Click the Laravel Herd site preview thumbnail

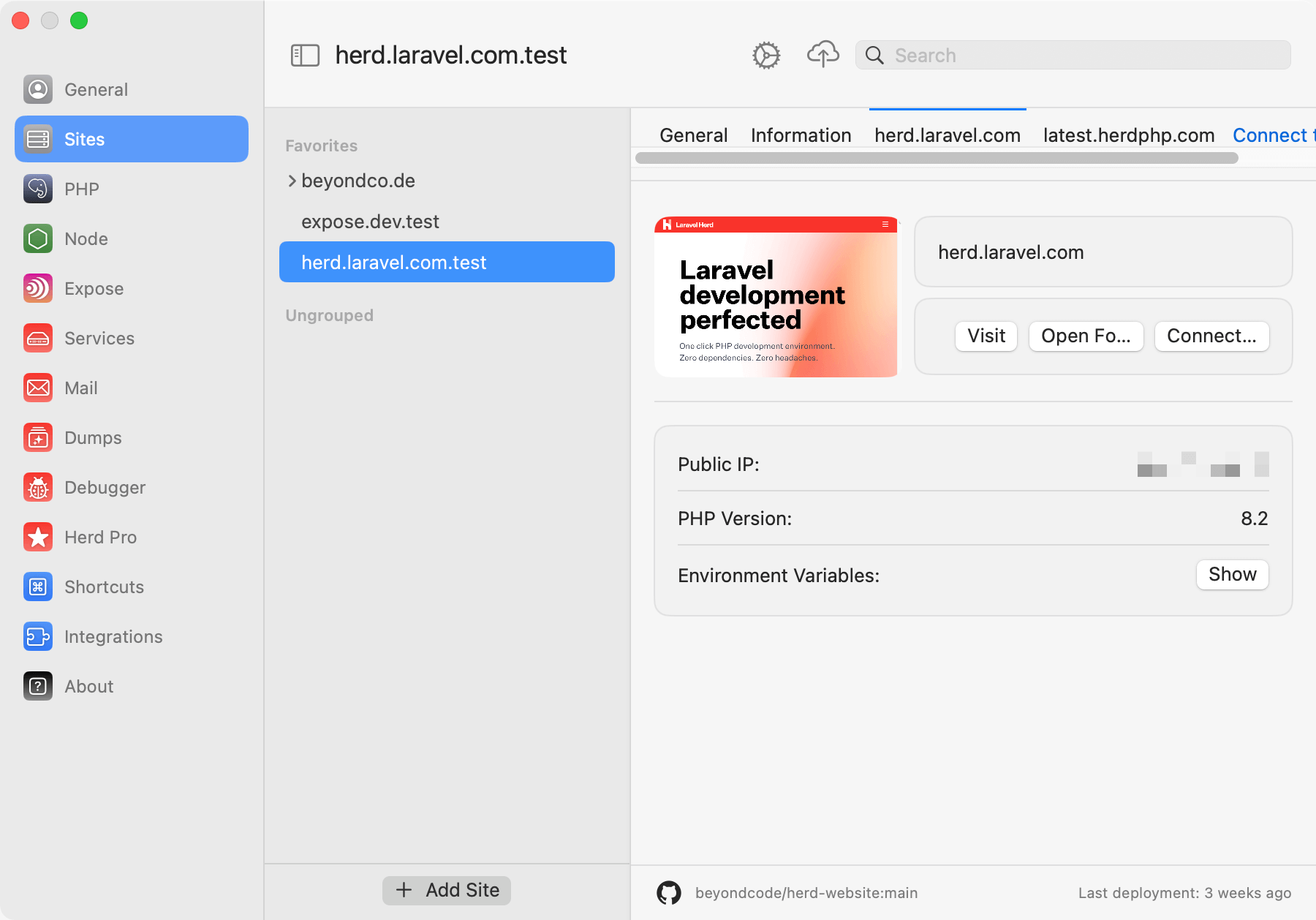pyautogui.click(x=776, y=297)
